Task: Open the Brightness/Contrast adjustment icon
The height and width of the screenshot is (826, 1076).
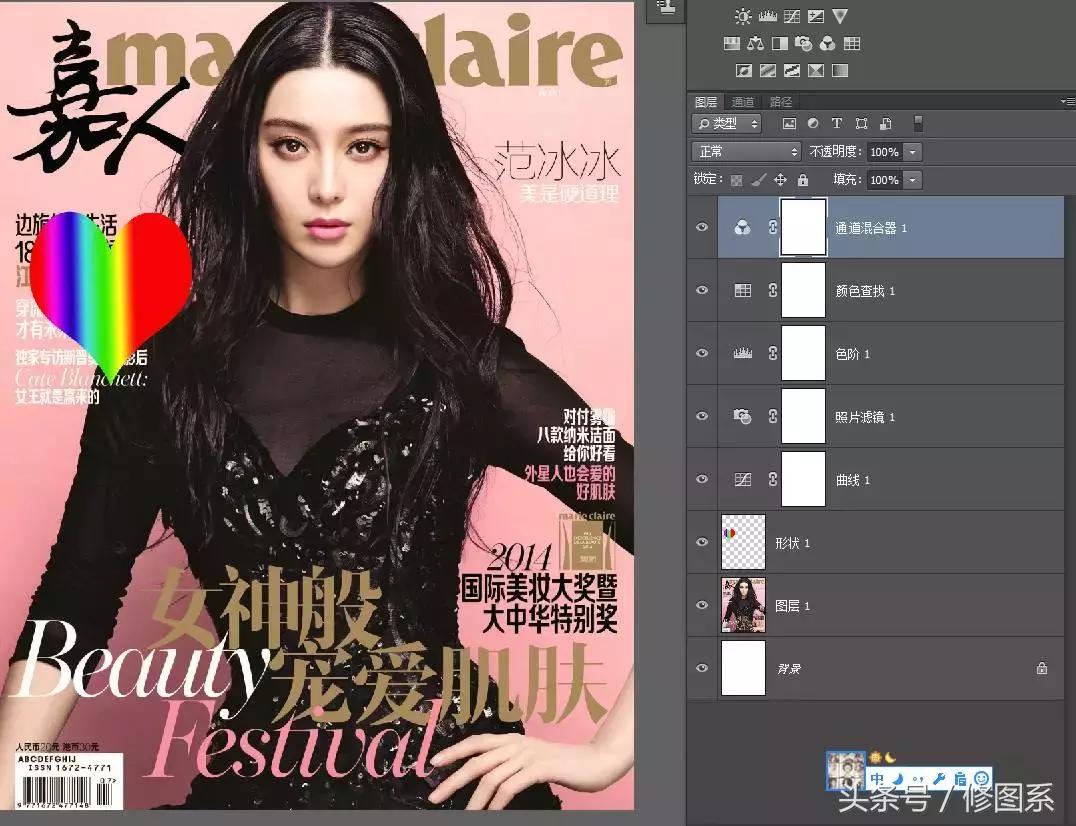Action: click(x=742, y=16)
